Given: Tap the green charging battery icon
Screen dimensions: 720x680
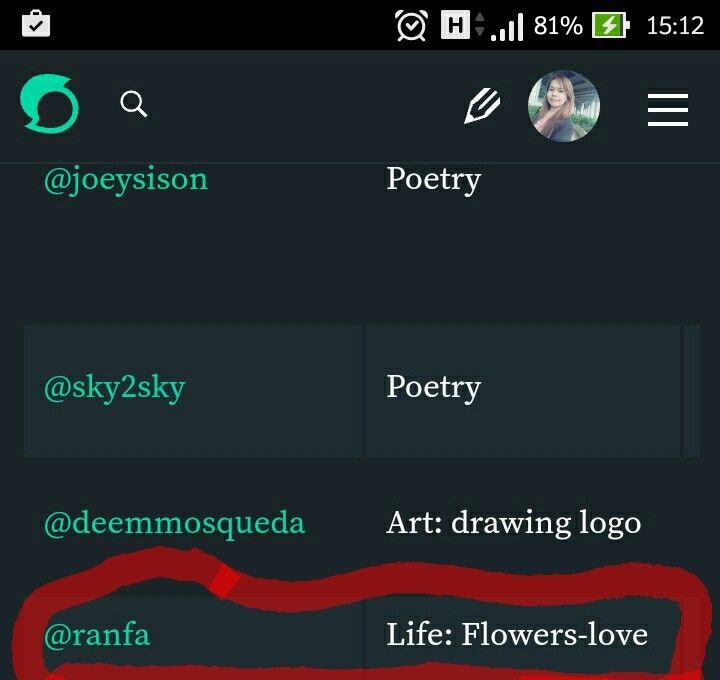Looking at the screenshot, I should (x=610, y=25).
